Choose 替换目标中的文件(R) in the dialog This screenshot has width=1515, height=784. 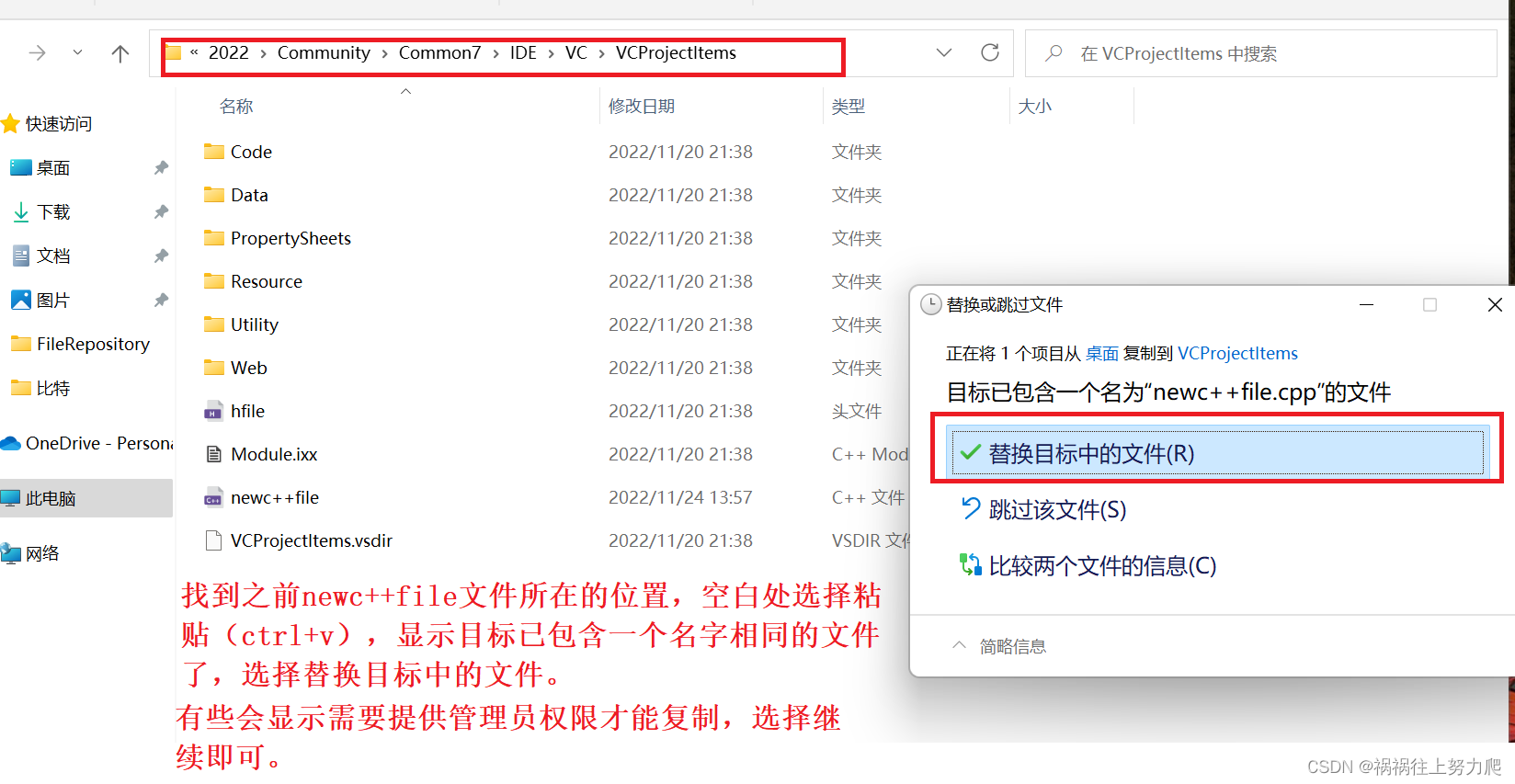point(1218,453)
